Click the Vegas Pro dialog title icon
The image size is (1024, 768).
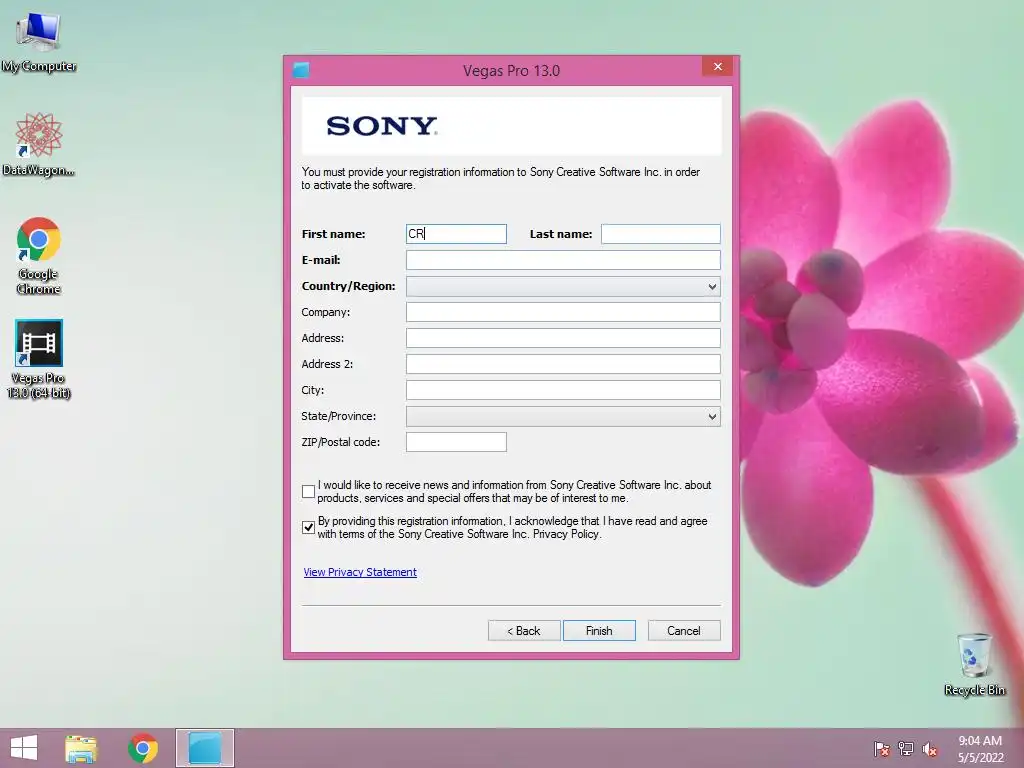pos(301,70)
